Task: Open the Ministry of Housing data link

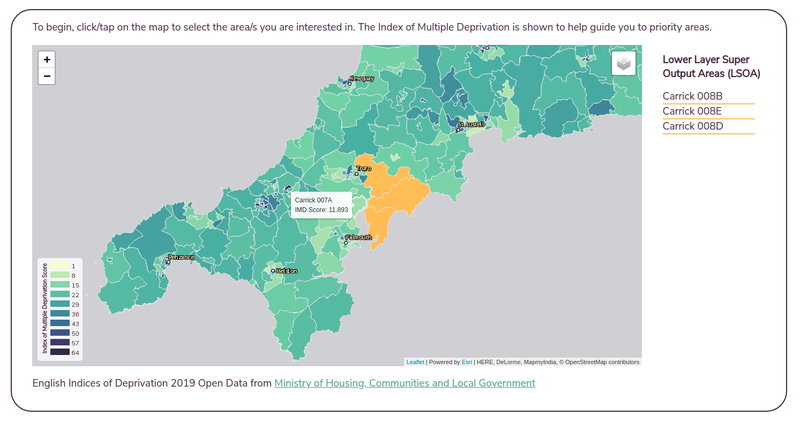Action: (404, 383)
